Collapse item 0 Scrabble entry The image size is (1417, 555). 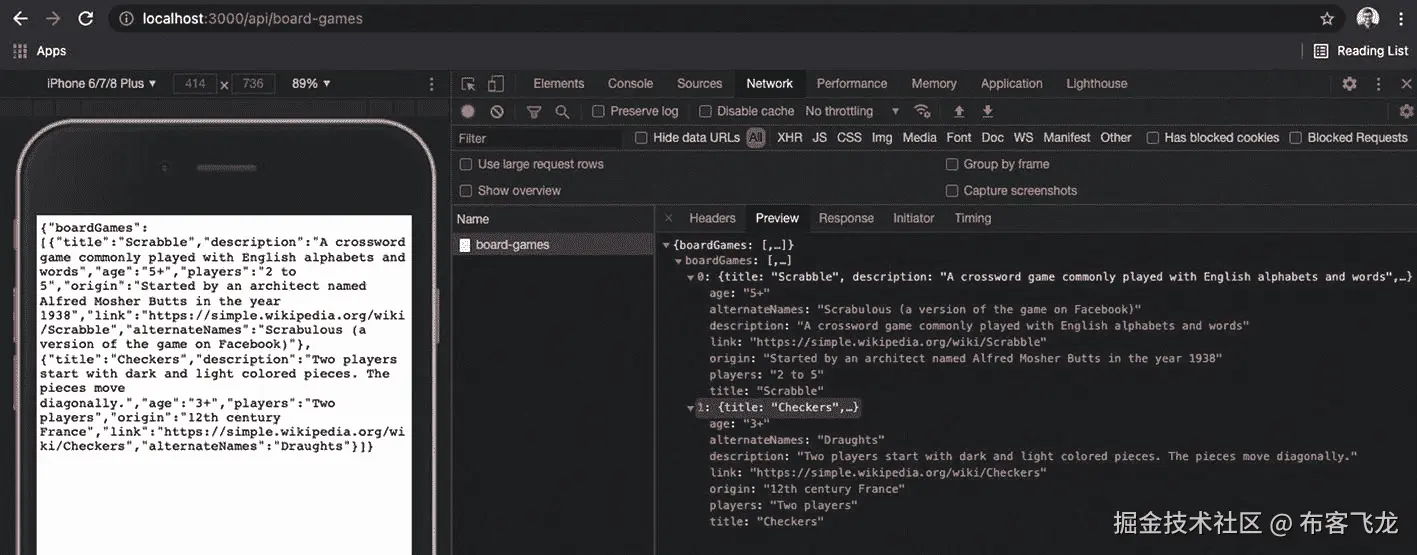pyautogui.click(x=690, y=277)
